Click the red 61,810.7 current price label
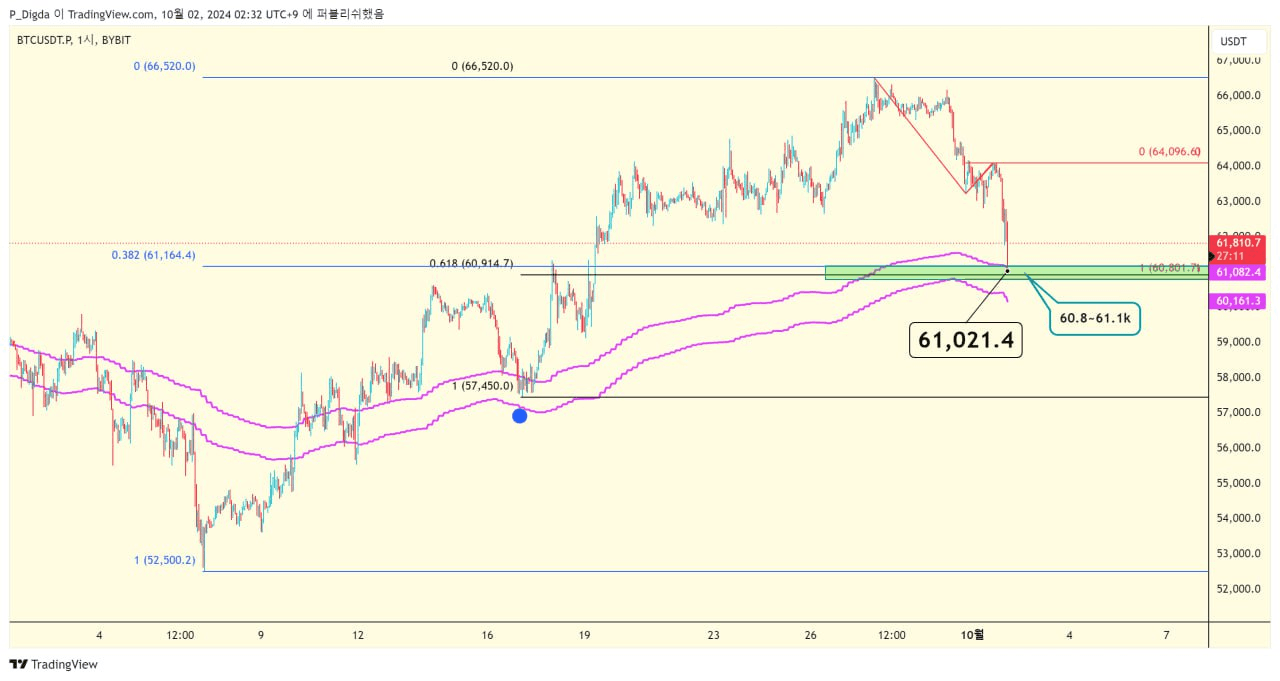The width and height of the screenshot is (1280, 681). [1238, 243]
